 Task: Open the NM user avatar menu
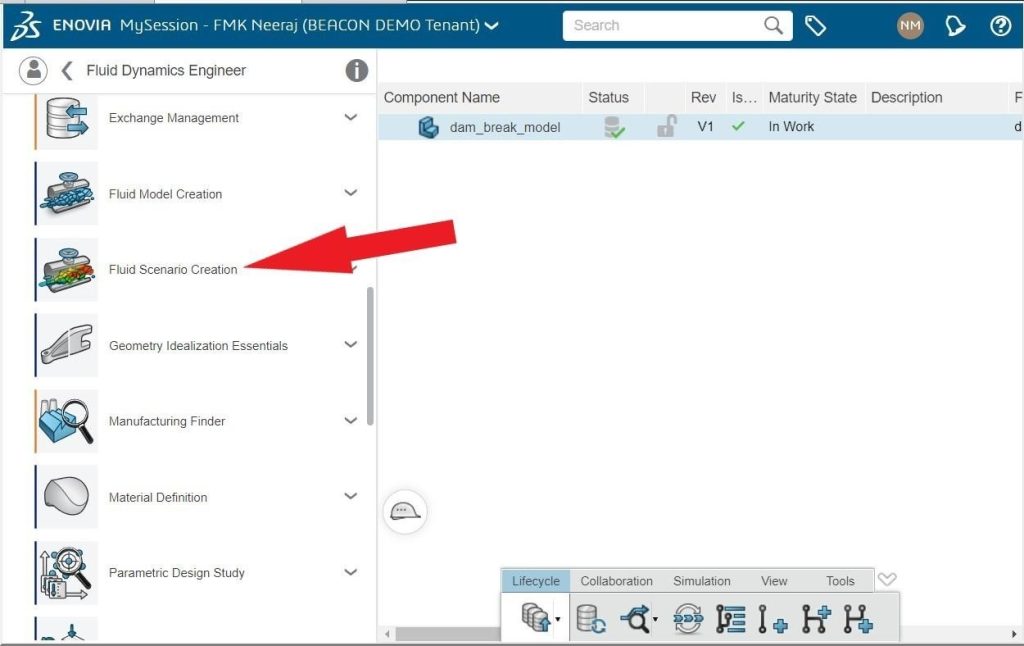pyautogui.click(x=910, y=25)
